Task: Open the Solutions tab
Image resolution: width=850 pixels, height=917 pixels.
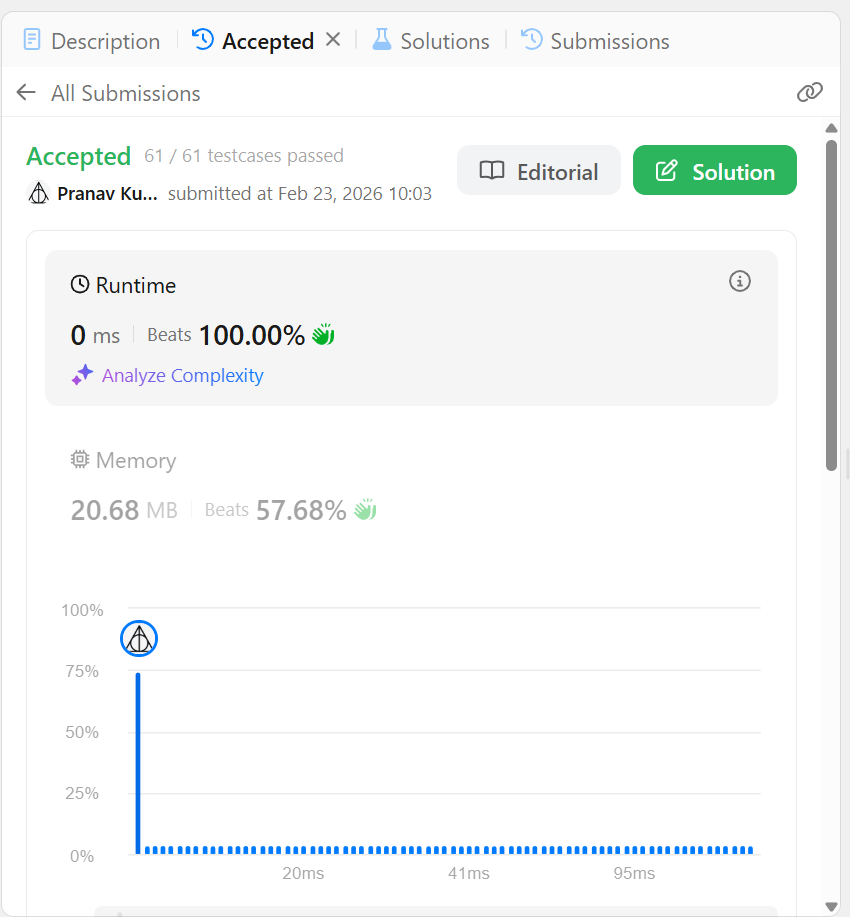Action: pos(431,41)
